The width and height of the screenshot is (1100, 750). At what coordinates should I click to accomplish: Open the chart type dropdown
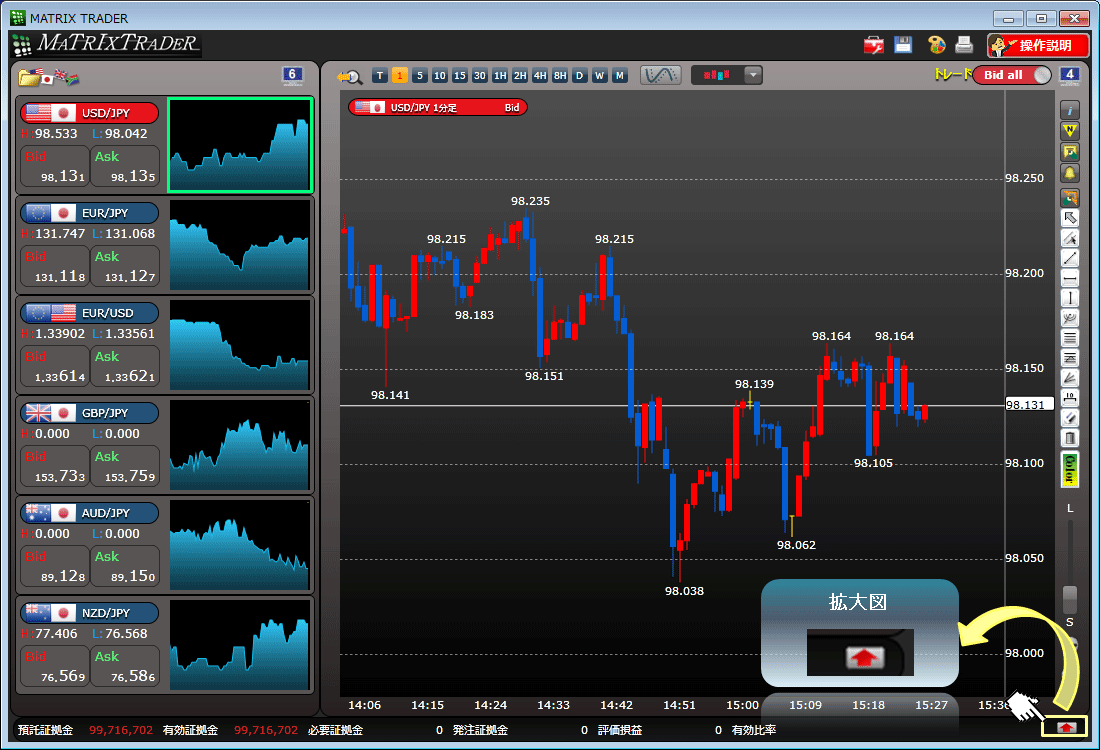click(753, 75)
